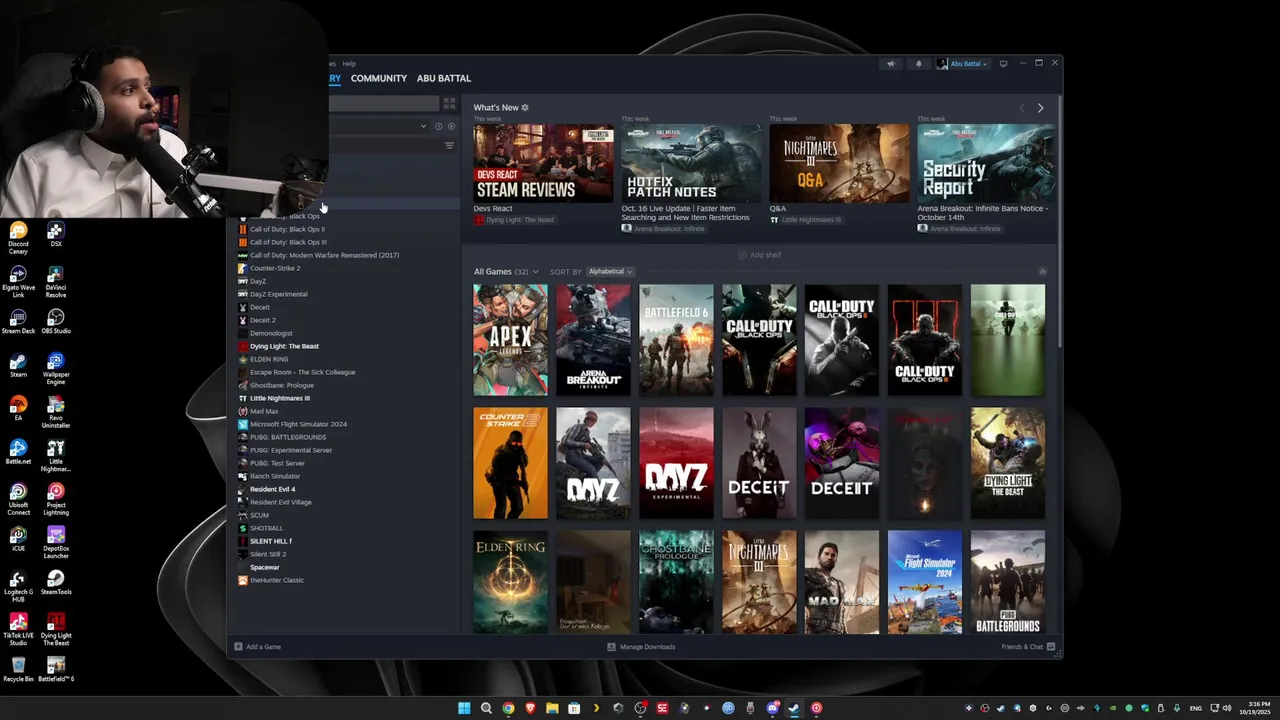Open Manage Downloads
The height and width of the screenshot is (720, 1280).
point(641,647)
